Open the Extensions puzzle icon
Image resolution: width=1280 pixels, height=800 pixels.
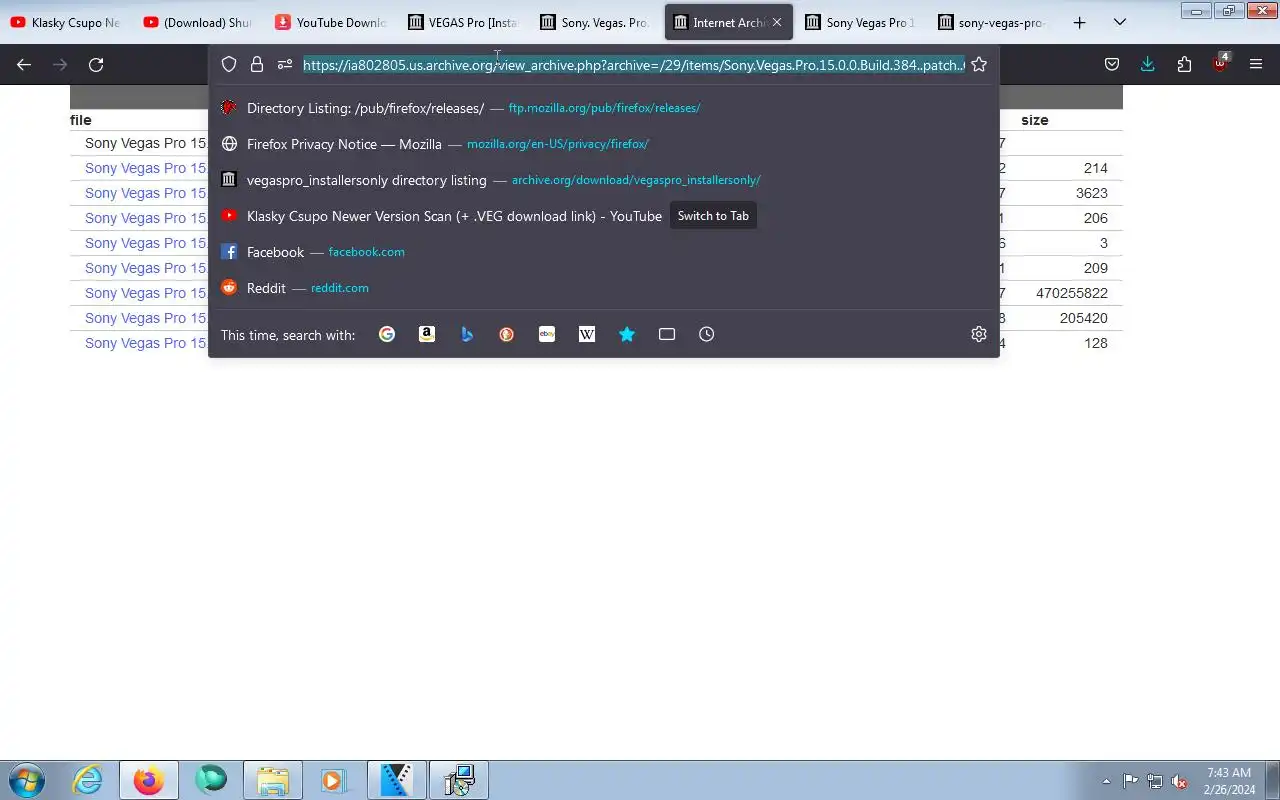click(1184, 64)
